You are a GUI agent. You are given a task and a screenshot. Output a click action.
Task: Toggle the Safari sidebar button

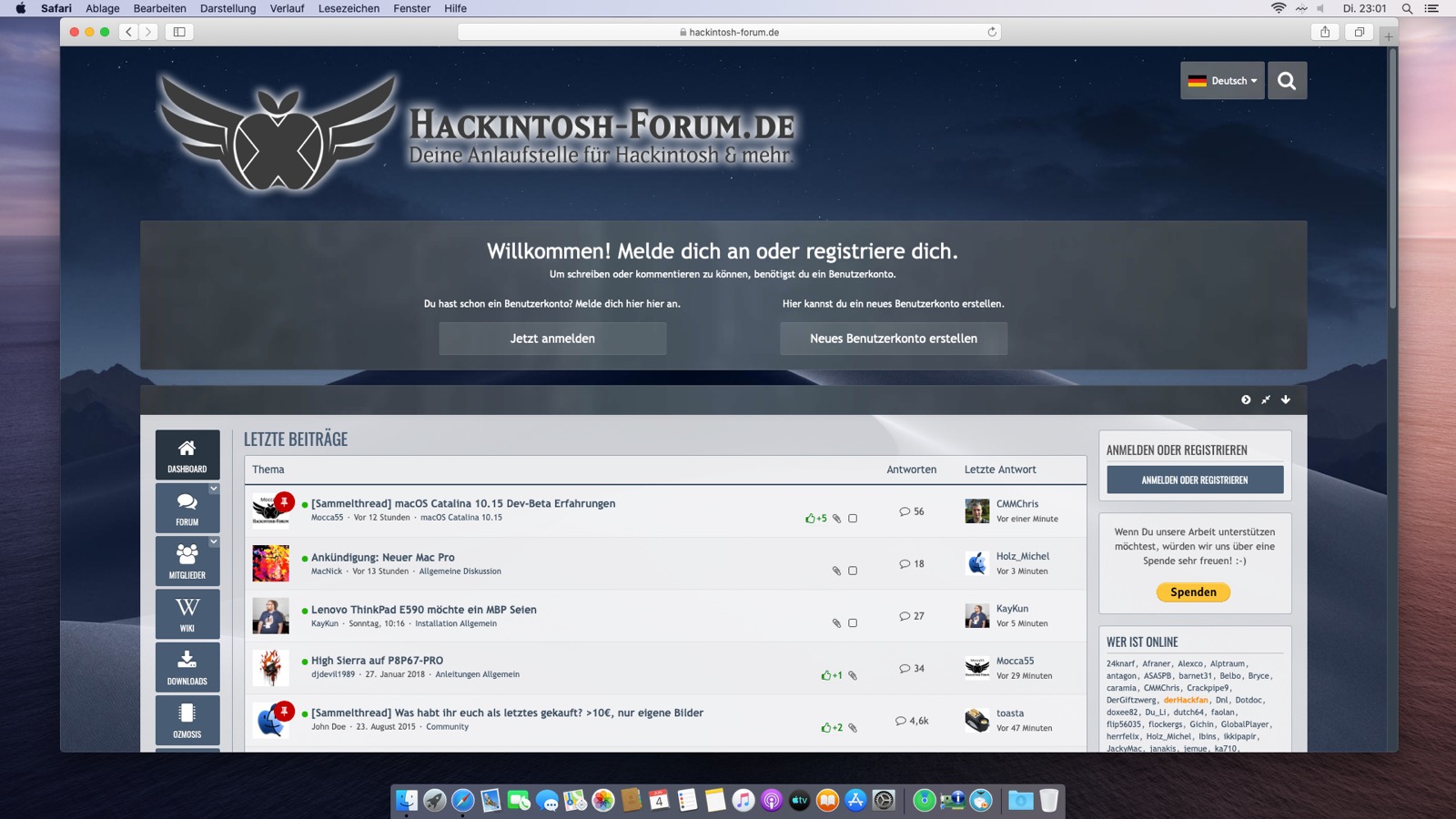point(179,32)
